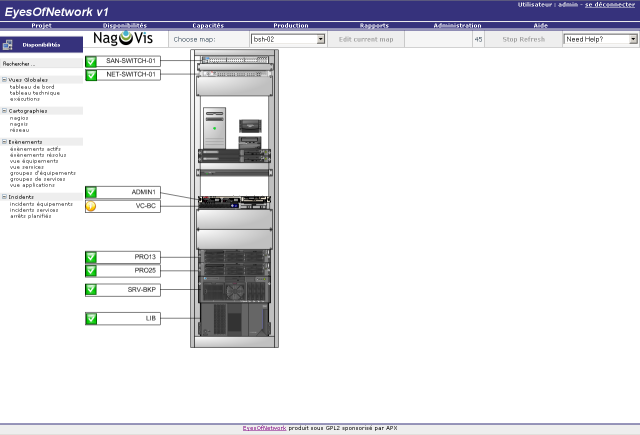The height and width of the screenshot is (435, 640).
Task: Open the PRO25 host label
Action: tap(128, 271)
